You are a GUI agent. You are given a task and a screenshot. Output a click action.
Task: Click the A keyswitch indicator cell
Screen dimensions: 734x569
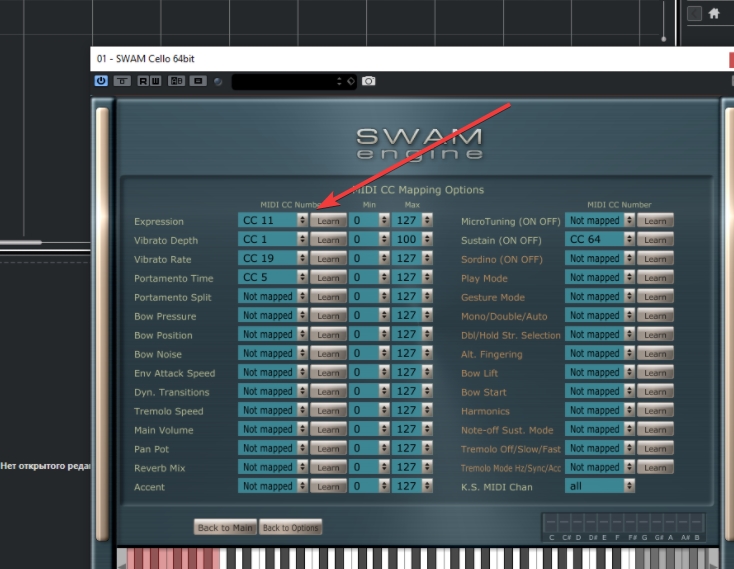click(x=670, y=523)
